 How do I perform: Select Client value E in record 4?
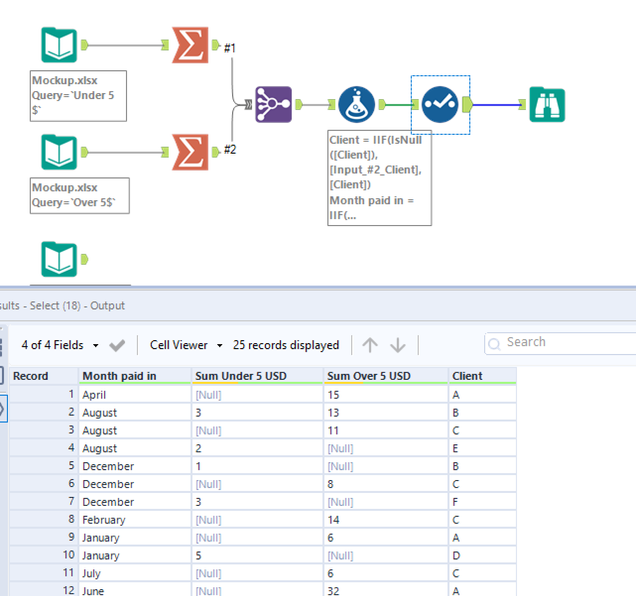point(482,448)
